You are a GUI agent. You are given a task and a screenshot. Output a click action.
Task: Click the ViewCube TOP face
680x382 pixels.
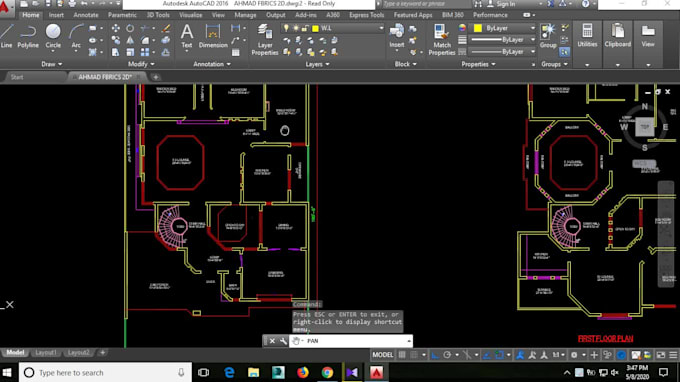[x=644, y=127]
